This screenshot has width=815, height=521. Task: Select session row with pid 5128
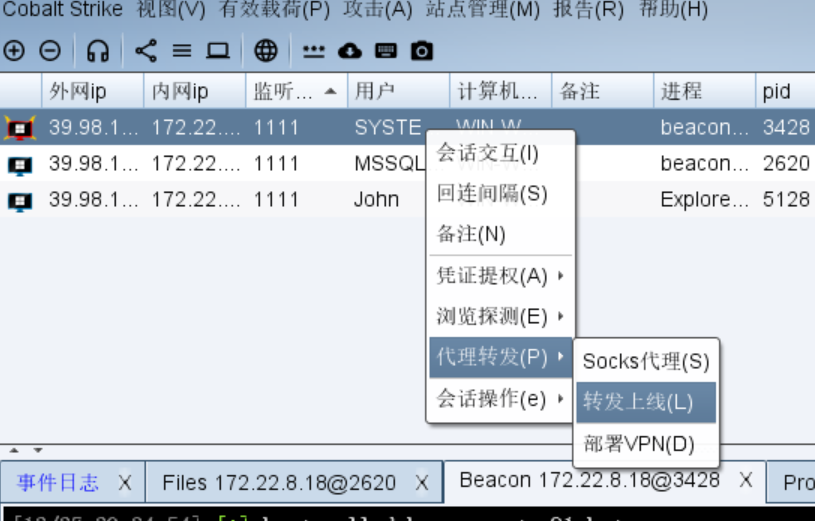tap(408, 200)
